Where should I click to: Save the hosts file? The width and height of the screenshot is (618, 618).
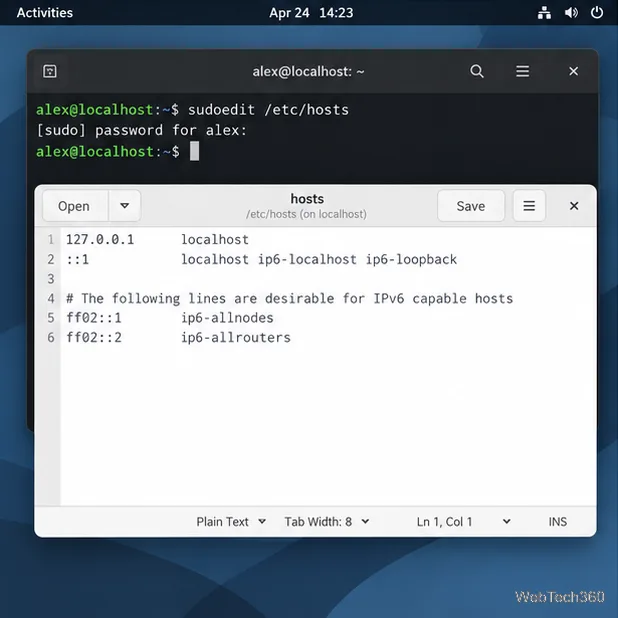point(471,206)
